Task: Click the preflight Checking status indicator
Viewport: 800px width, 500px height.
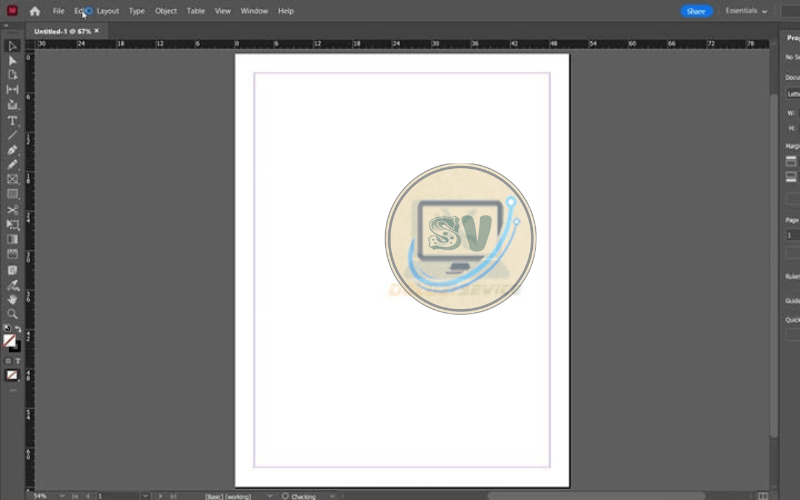Action: [x=299, y=496]
